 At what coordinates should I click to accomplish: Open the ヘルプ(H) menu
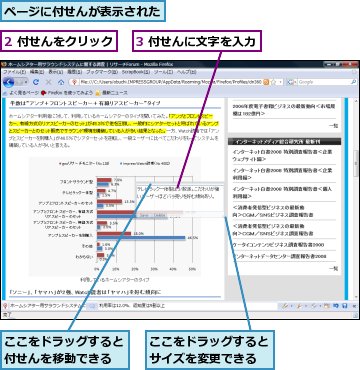[187, 72]
